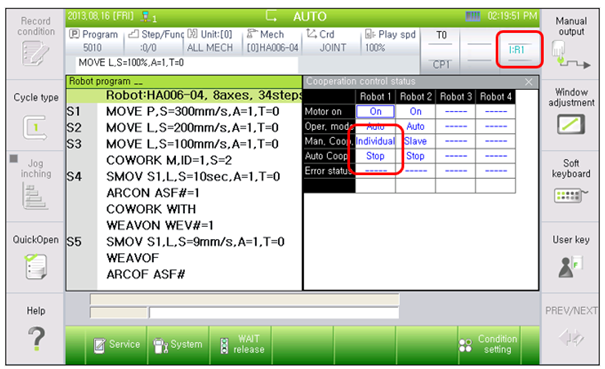Screen dimensions: 605x369
Task: Click the clock showing 02:19:51 PM
Action: point(512,16)
